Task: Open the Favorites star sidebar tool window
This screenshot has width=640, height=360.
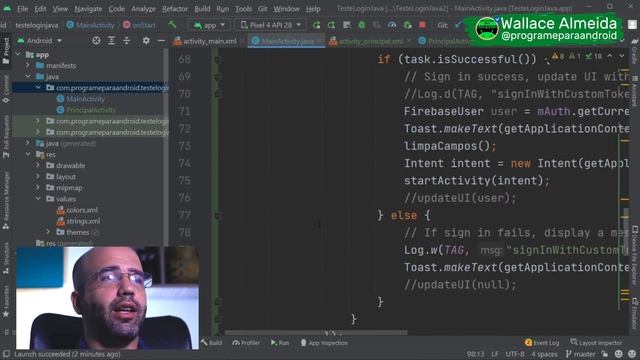Action: (x=6, y=301)
